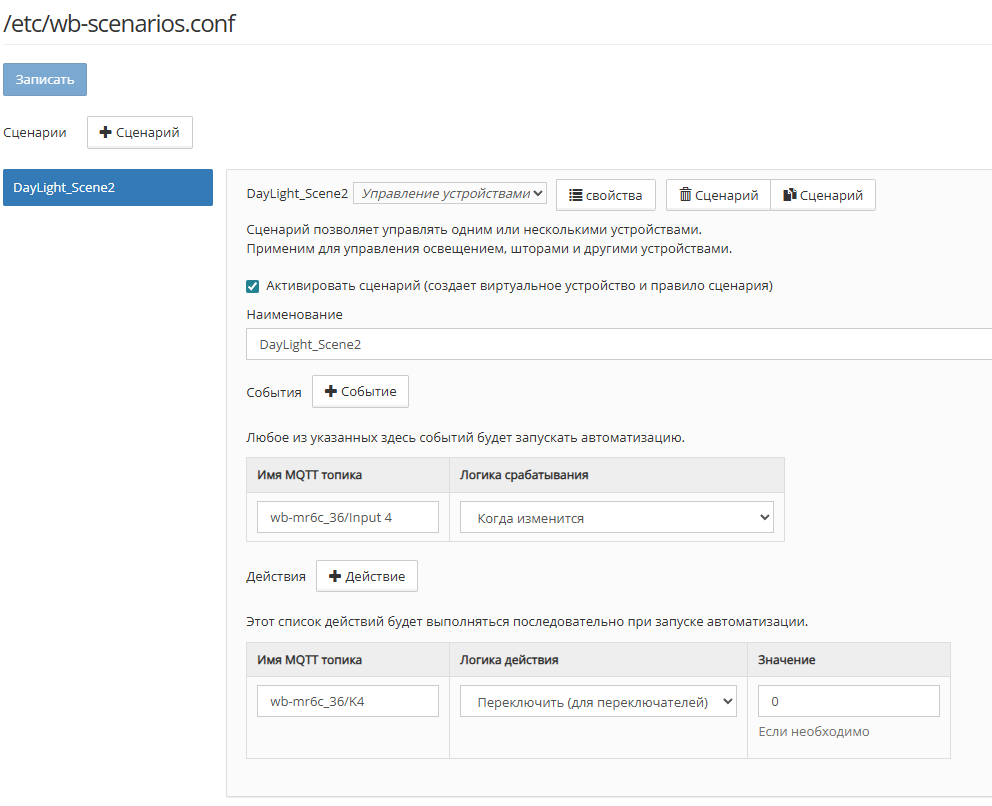
Task: Click the Если необходимо hint text
Action: (x=814, y=732)
